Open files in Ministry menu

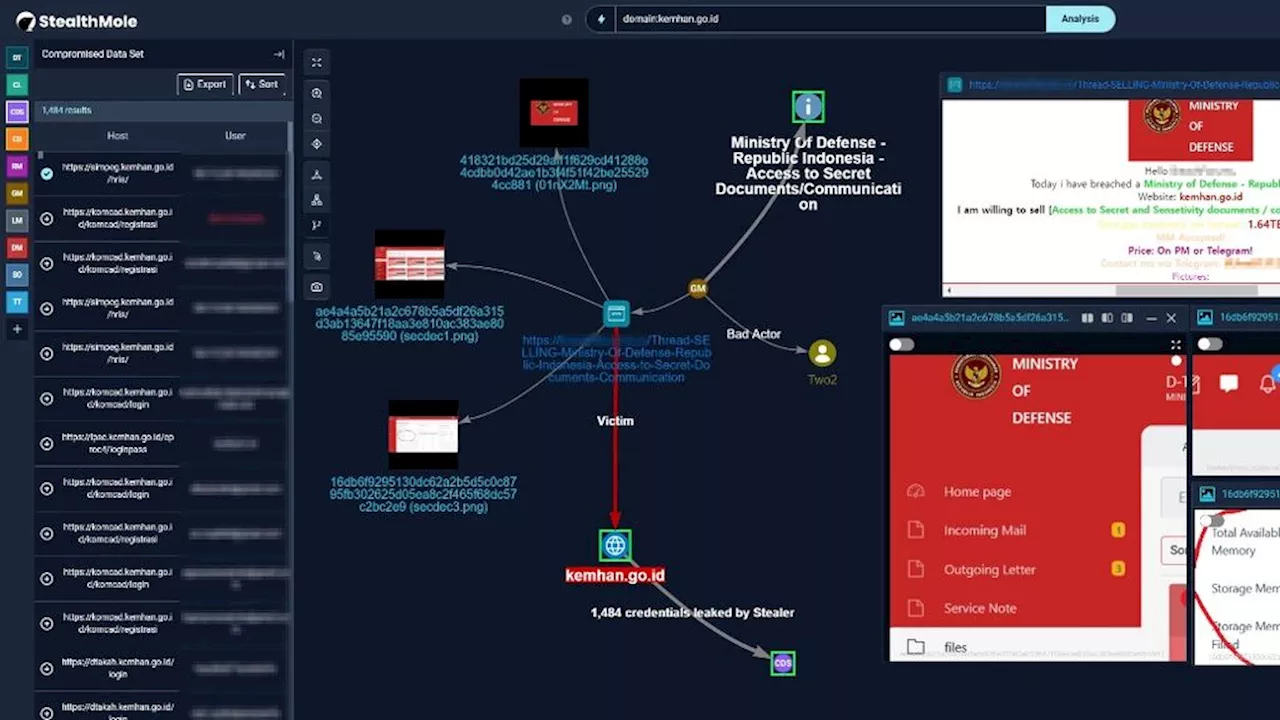click(x=955, y=647)
